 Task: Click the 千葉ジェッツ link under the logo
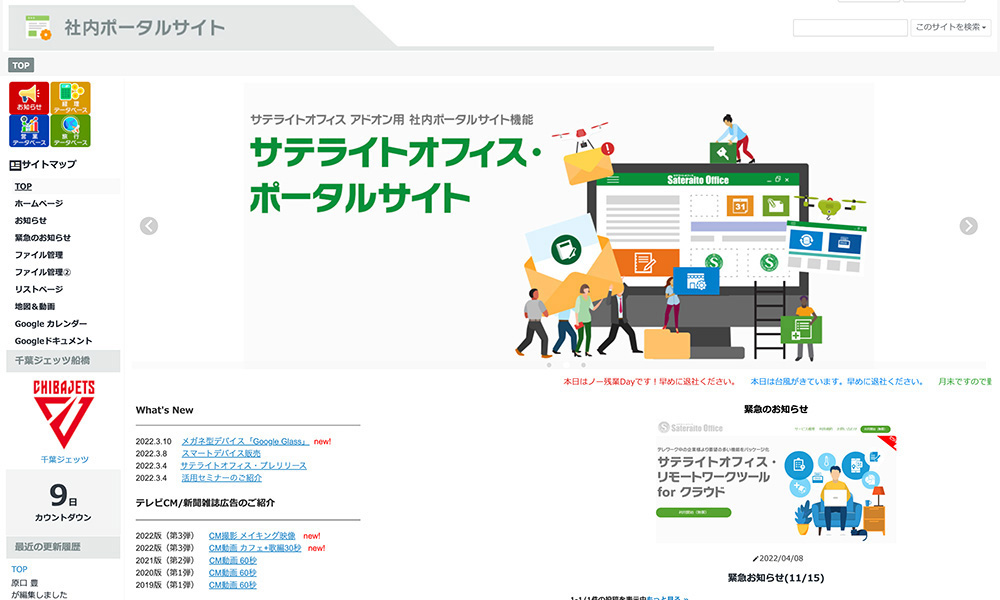pos(64,459)
